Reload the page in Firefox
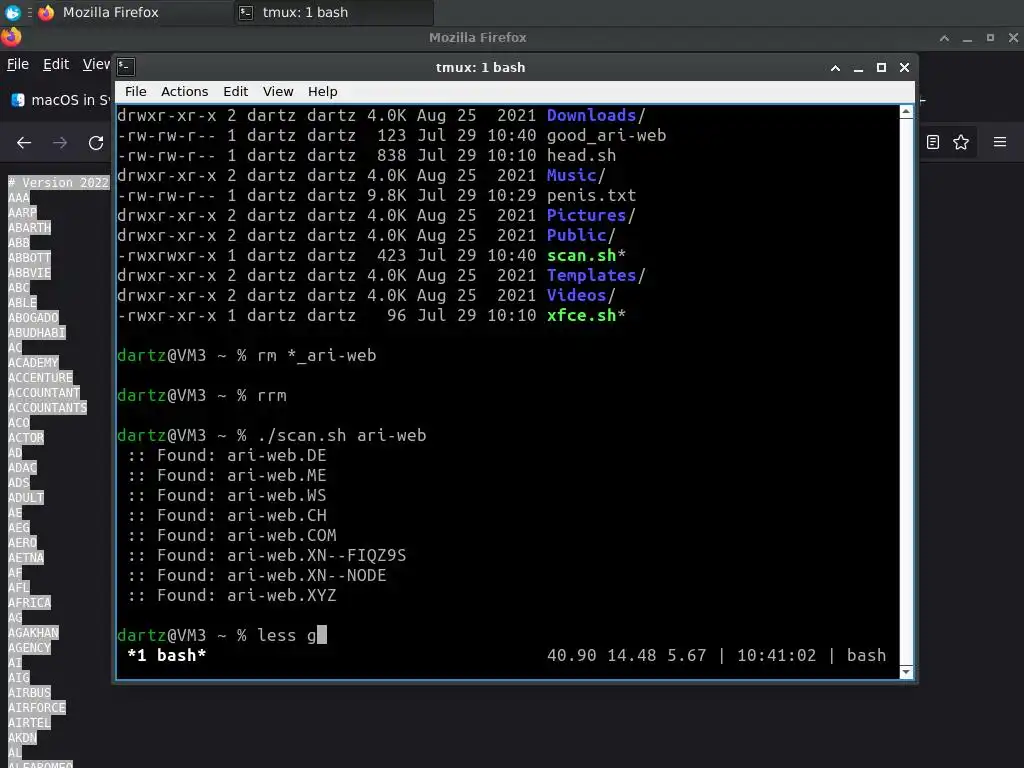 [x=96, y=142]
